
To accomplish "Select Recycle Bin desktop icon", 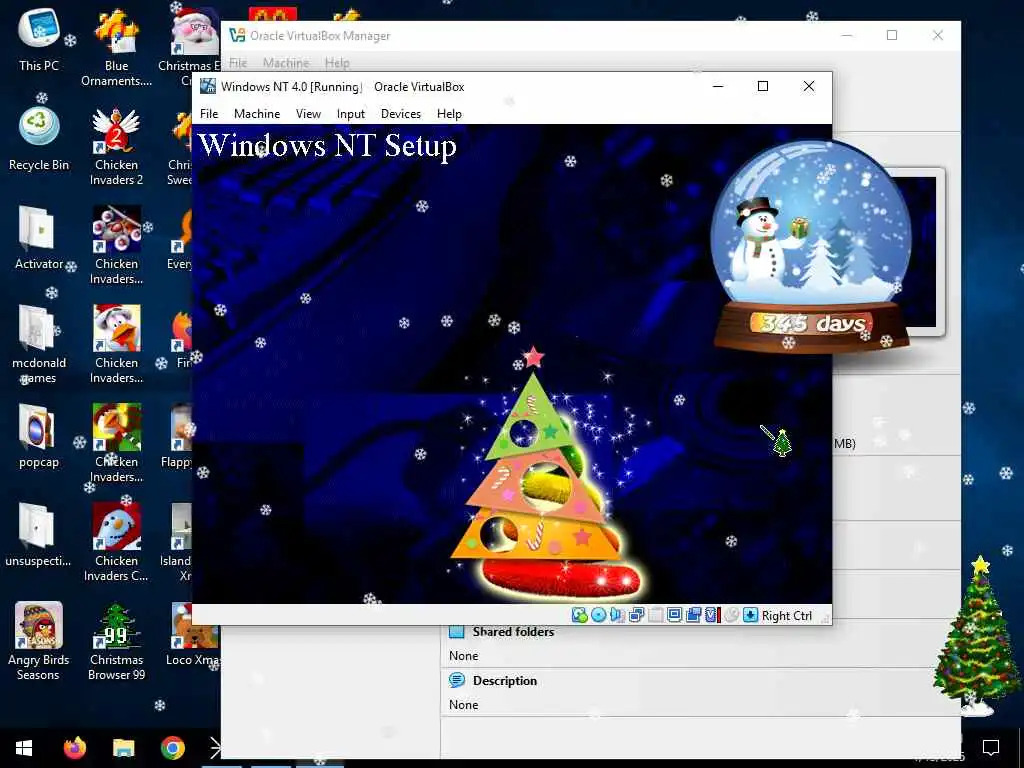I will [39, 139].
